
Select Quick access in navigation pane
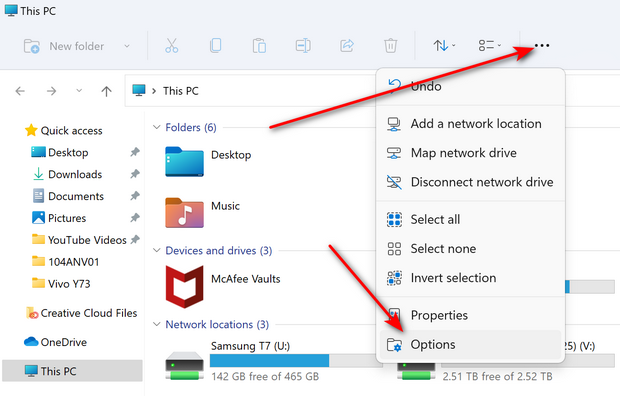63,131
